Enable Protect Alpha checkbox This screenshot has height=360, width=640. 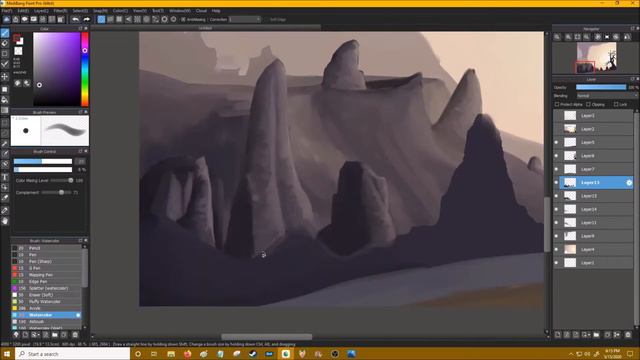[557, 104]
